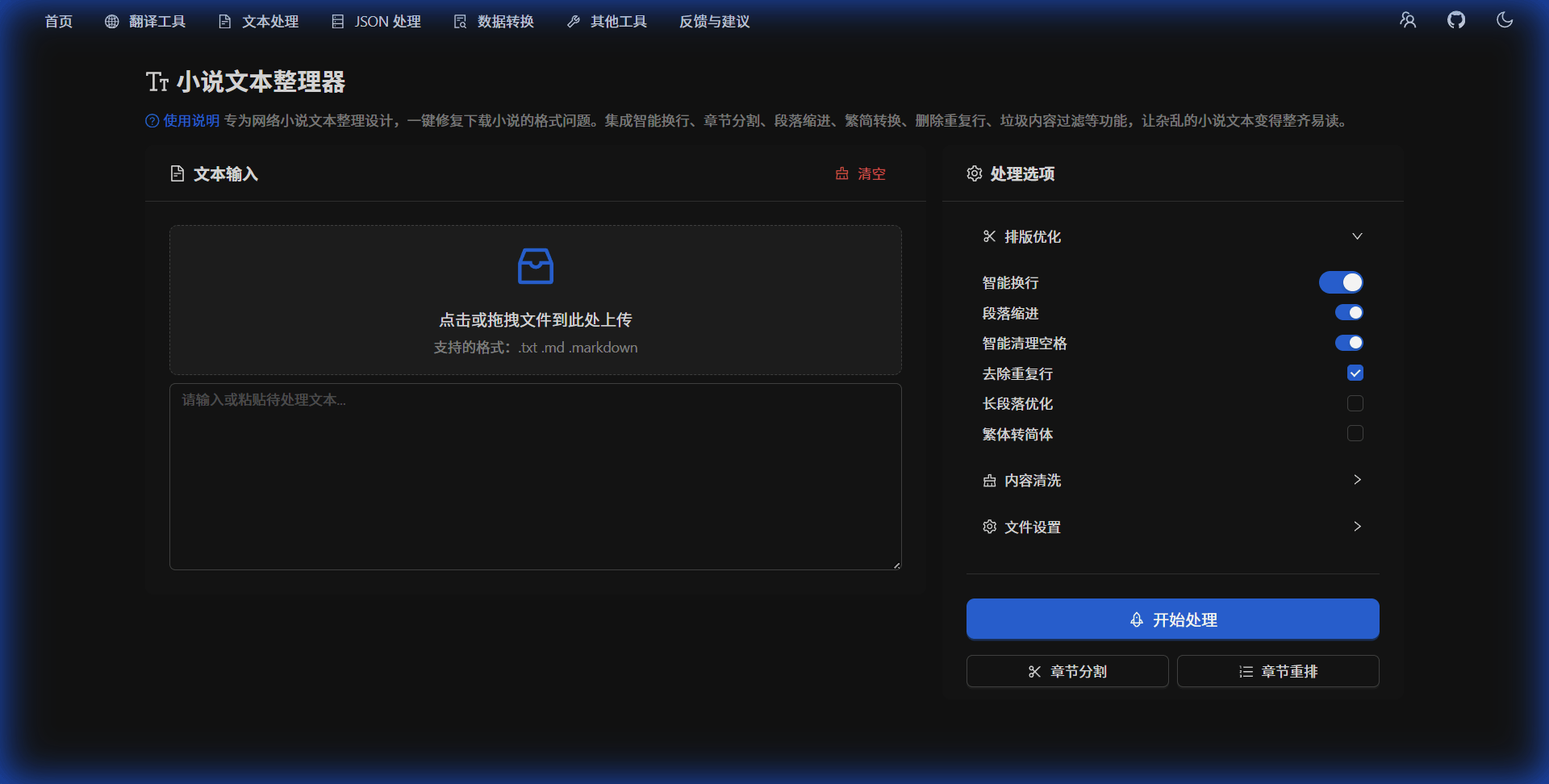
Task: Collapse the 排版优化 section chevron
Action: [1357, 236]
